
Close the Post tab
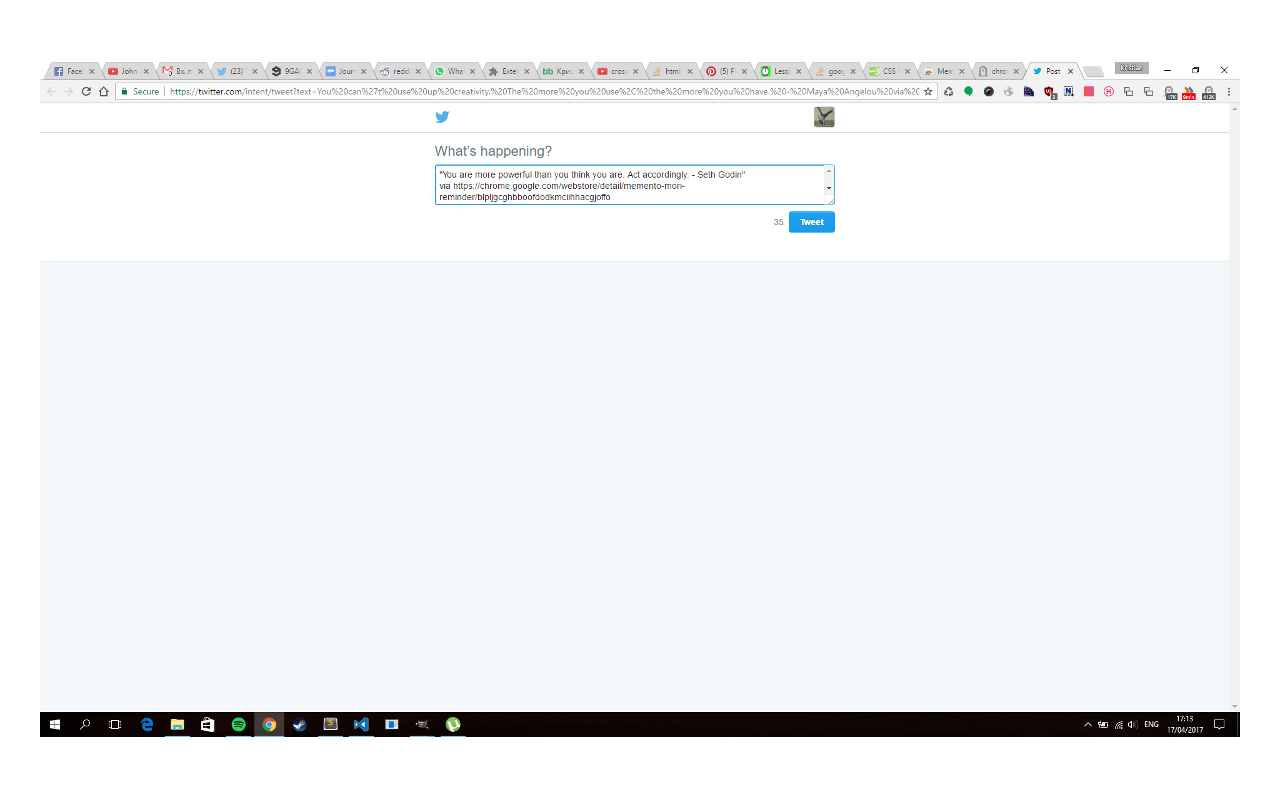coord(1070,71)
